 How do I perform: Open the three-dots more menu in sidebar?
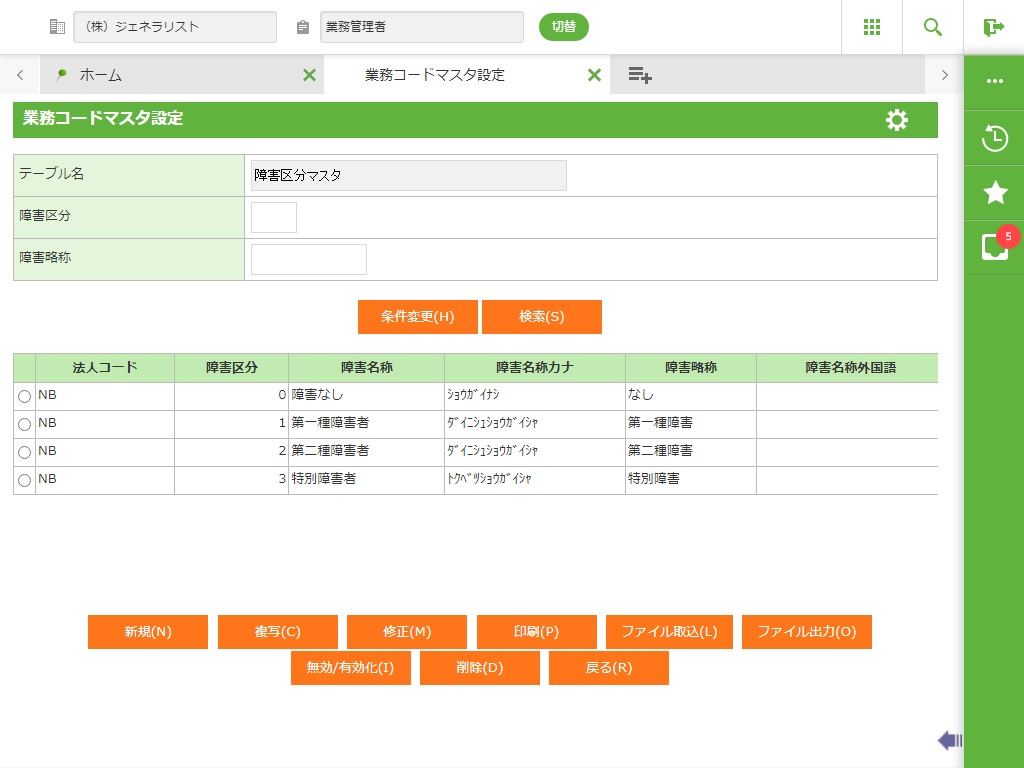(994, 82)
